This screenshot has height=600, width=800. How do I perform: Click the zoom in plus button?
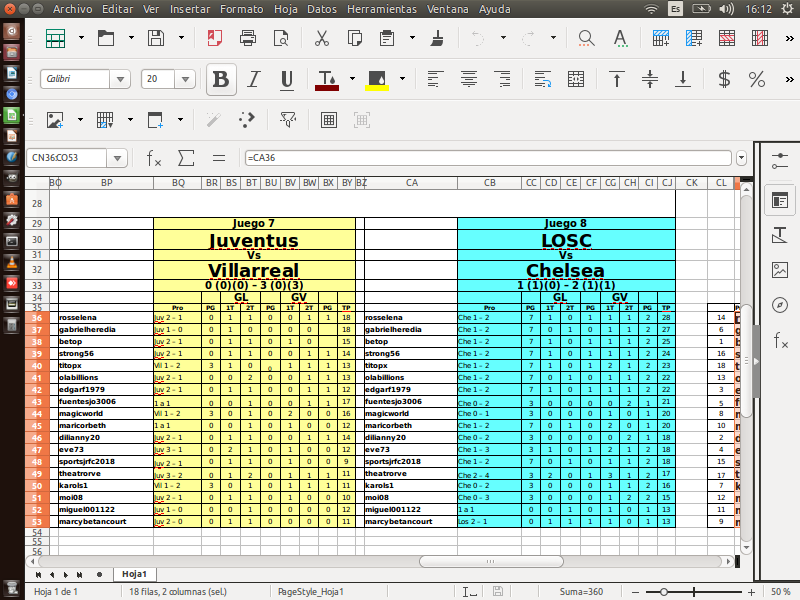752,592
